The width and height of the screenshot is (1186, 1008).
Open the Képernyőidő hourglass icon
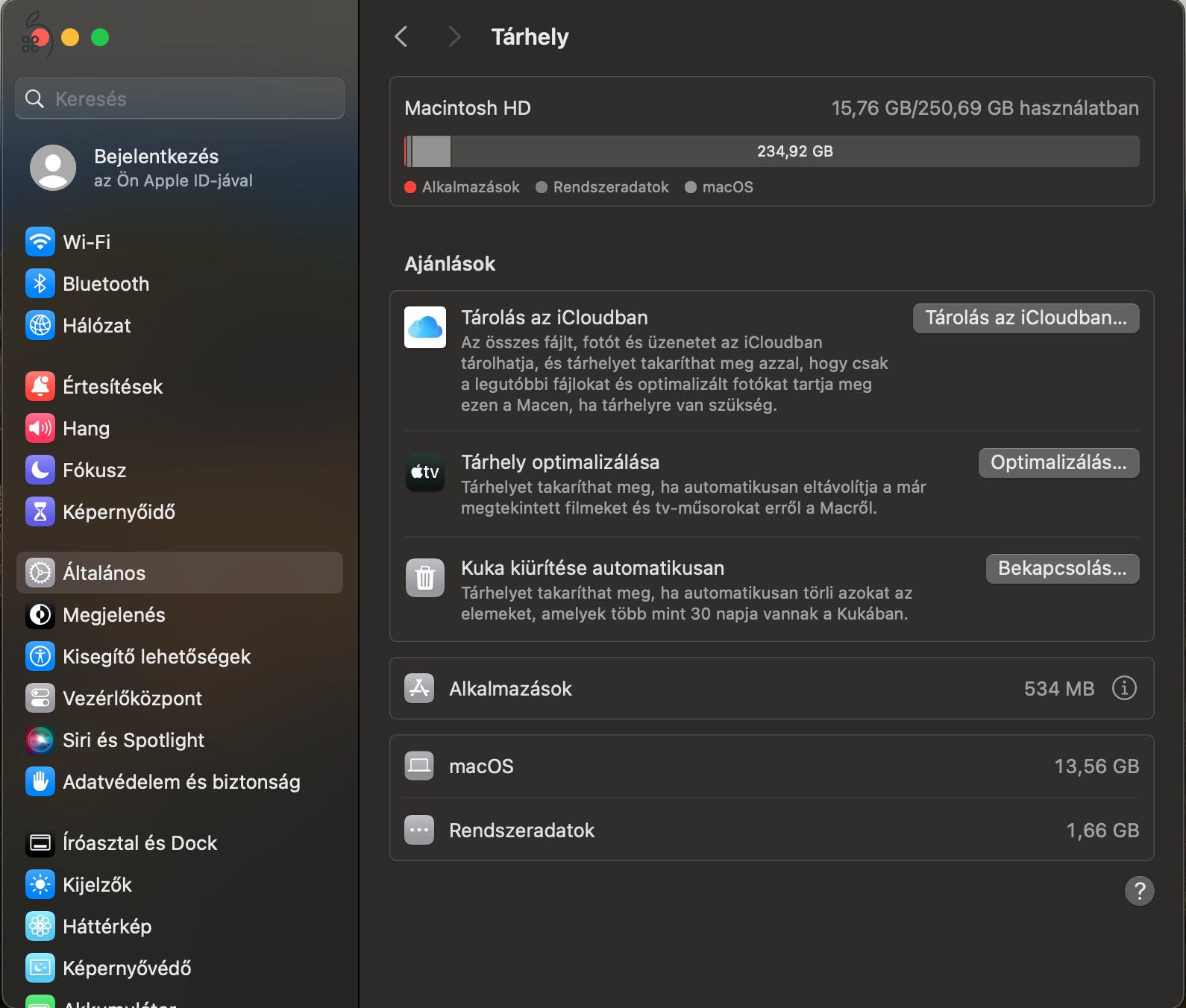click(x=40, y=511)
